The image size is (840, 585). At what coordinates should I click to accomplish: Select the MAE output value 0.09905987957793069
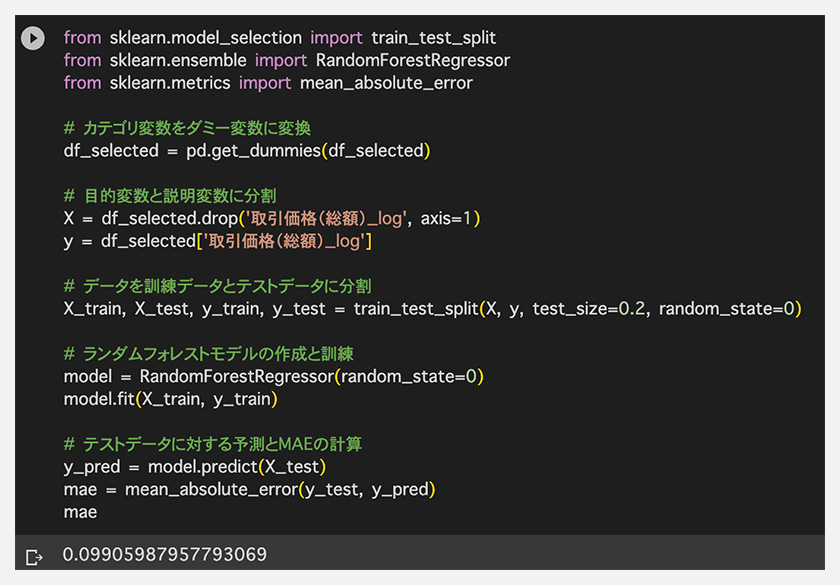(x=164, y=554)
